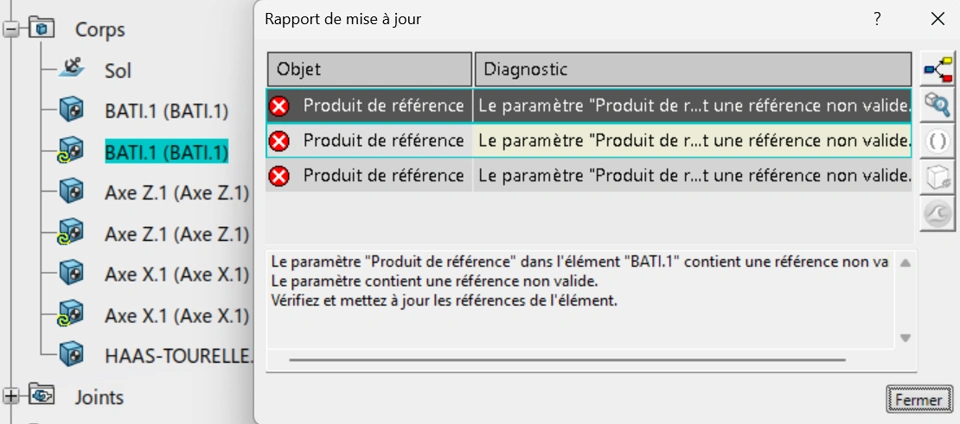Screen dimensions: 960x424
Task: Click the red error icon in the first row
Action: 280,105
